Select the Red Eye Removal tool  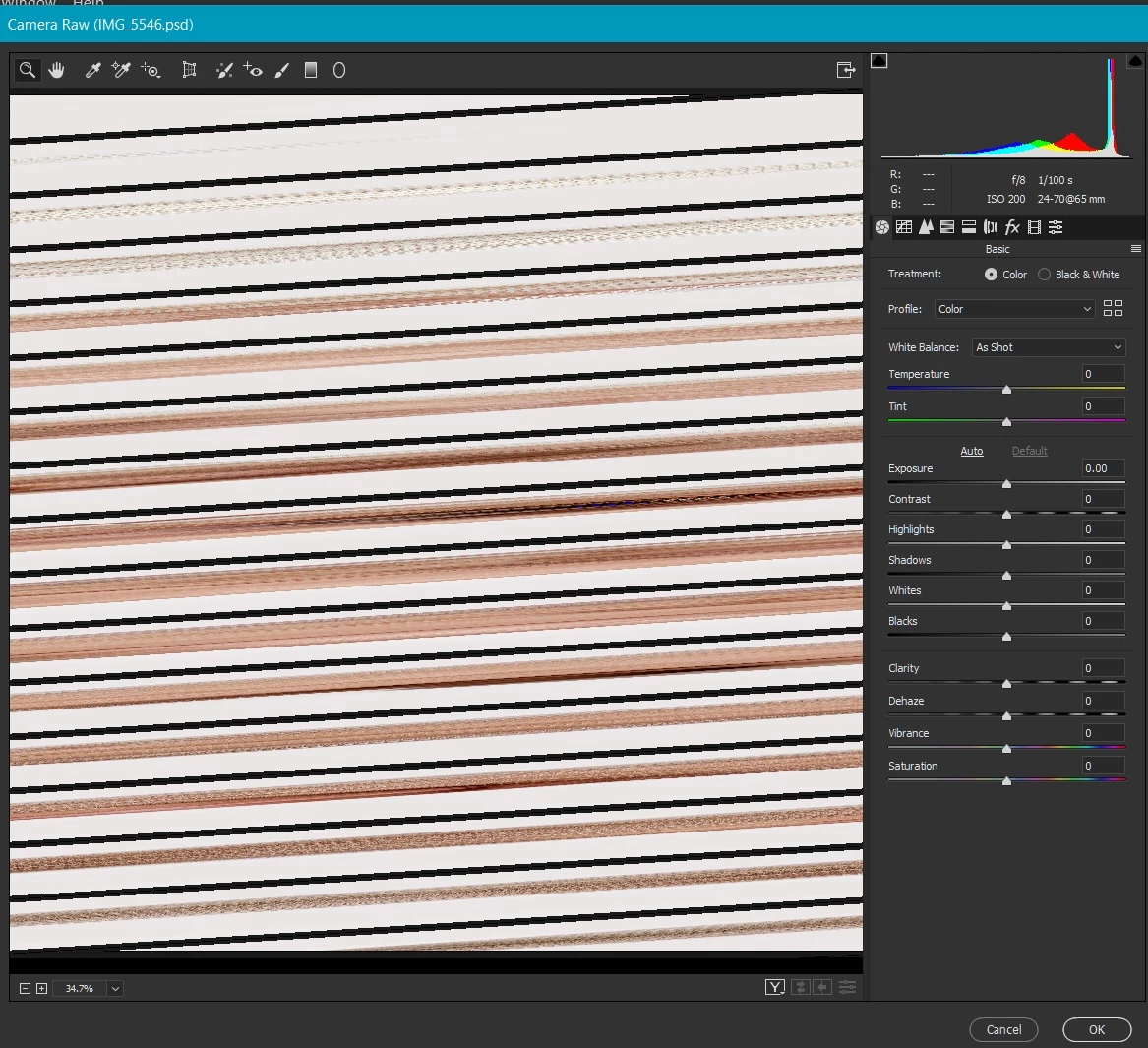point(253,70)
